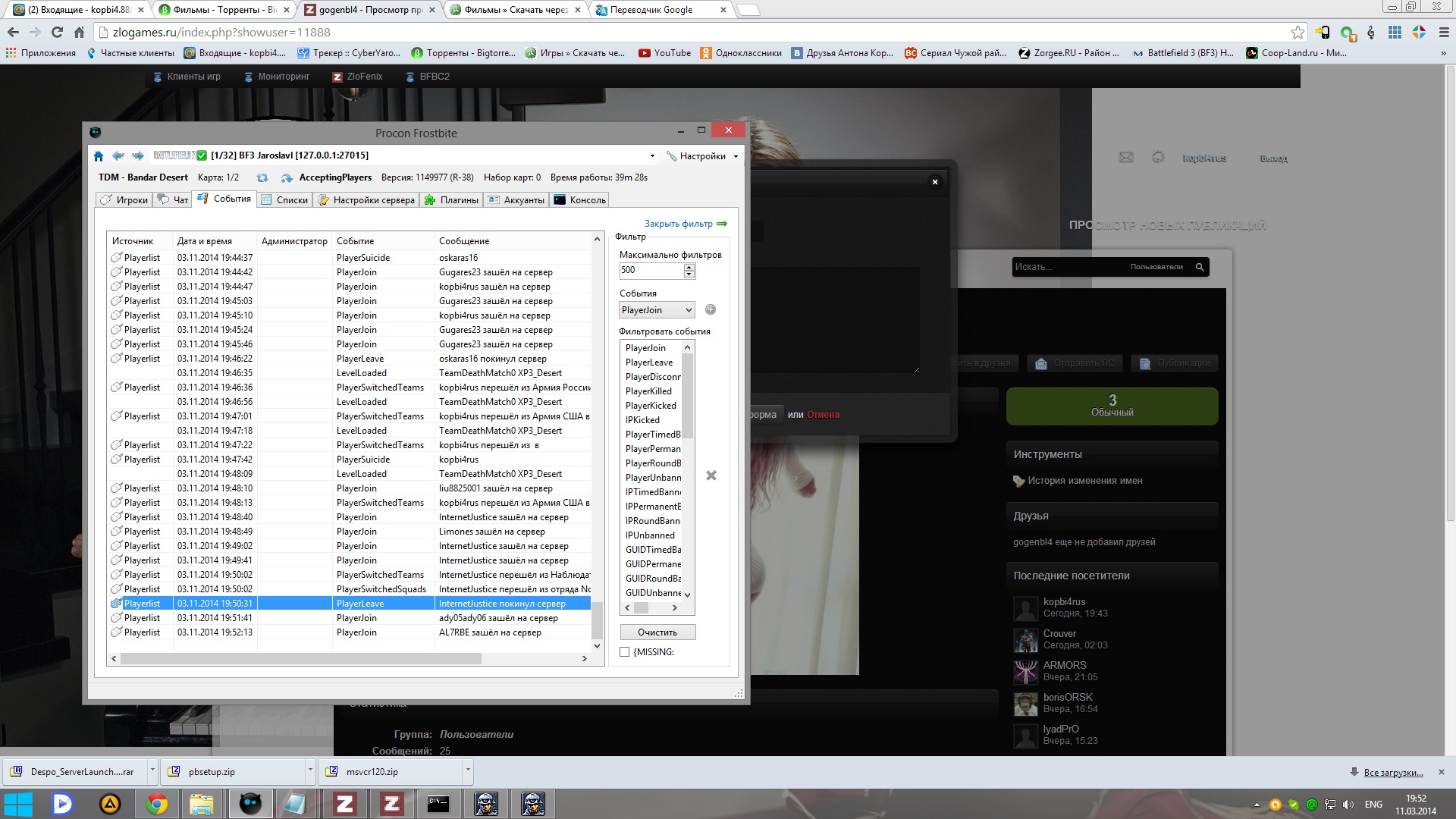Click the Очистить button
Image resolution: width=1456 pixels, height=819 pixels.
[657, 632]
